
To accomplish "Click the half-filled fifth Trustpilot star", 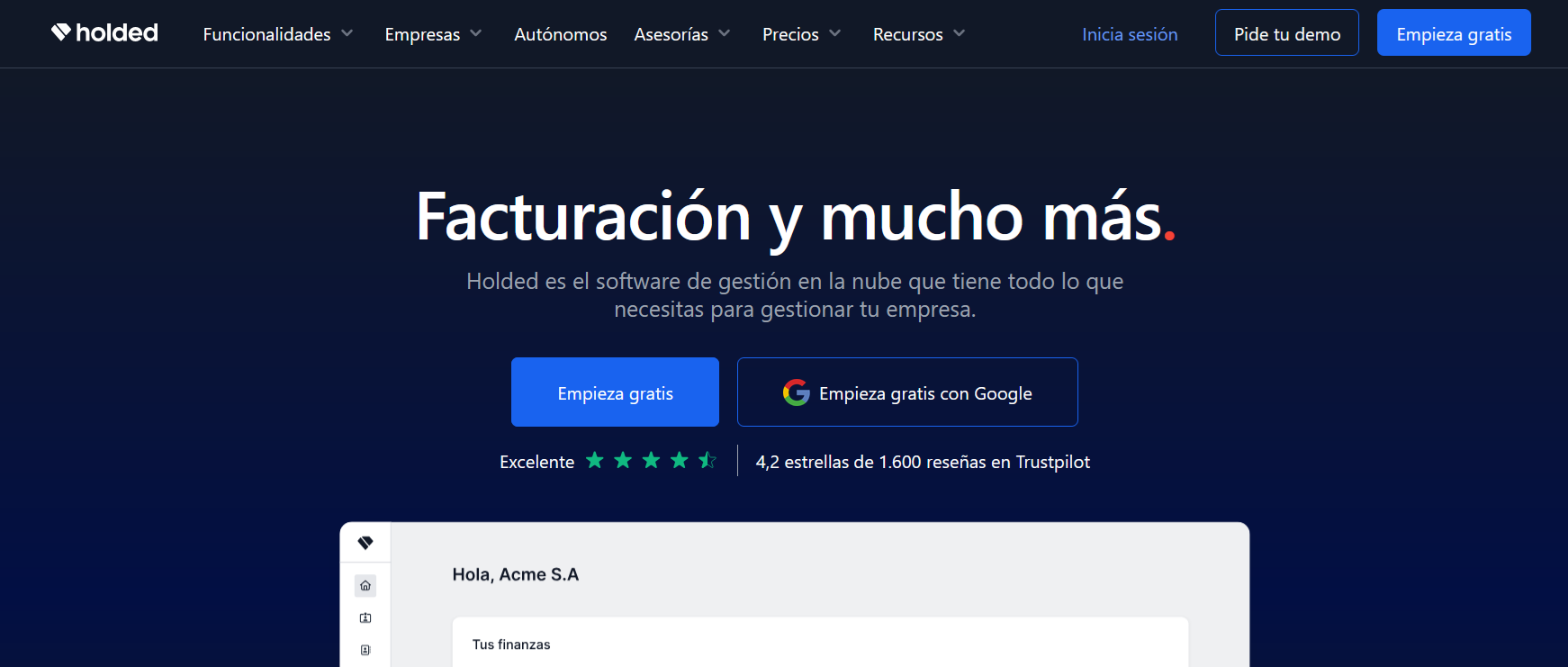I will 707,461.
